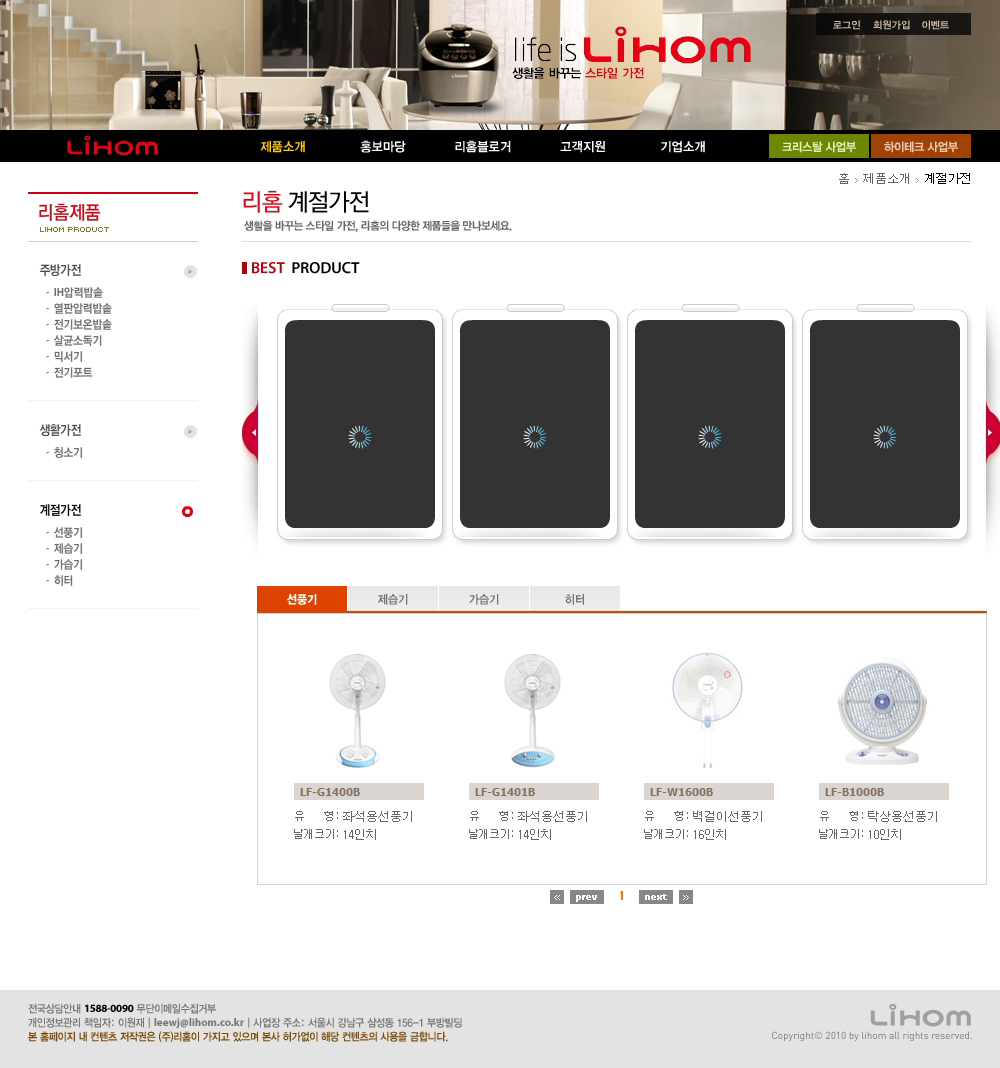
Task: Select the 히터 tab
Action: coord(575,599)
